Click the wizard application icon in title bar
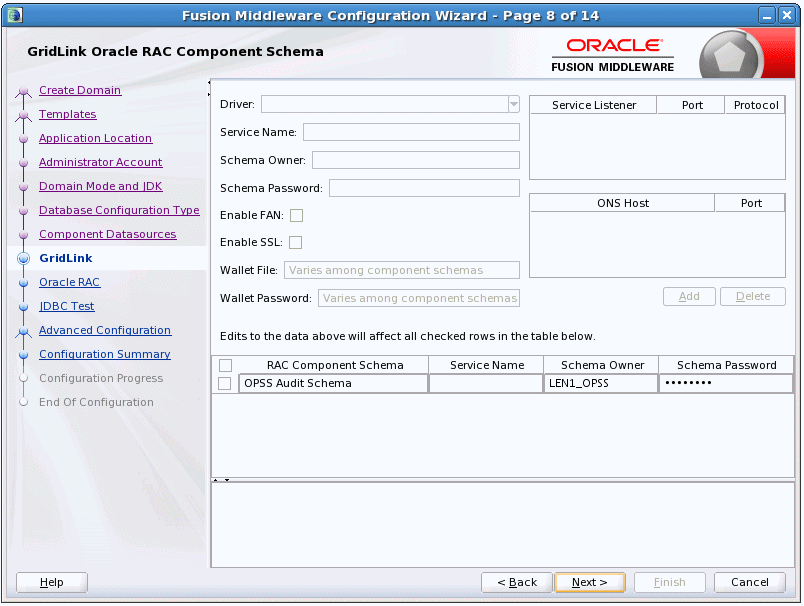804x606 pixels. point(15,15)
